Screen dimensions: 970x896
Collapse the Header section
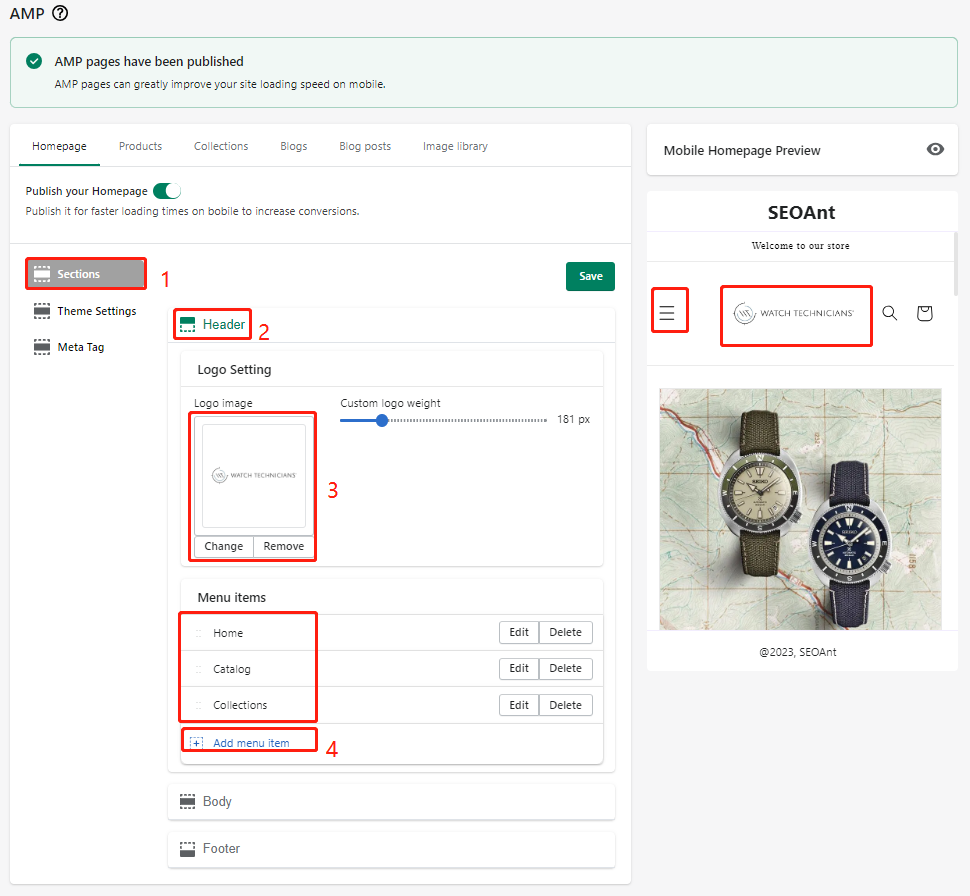pos(391,324)
